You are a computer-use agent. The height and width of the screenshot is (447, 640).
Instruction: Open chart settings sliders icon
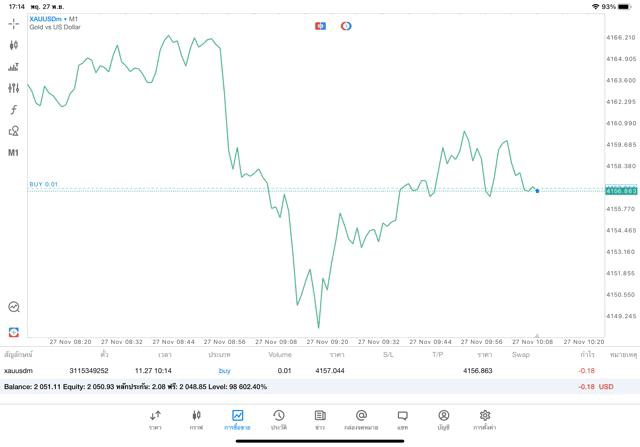pyautogui.click(x=14, y=88)
